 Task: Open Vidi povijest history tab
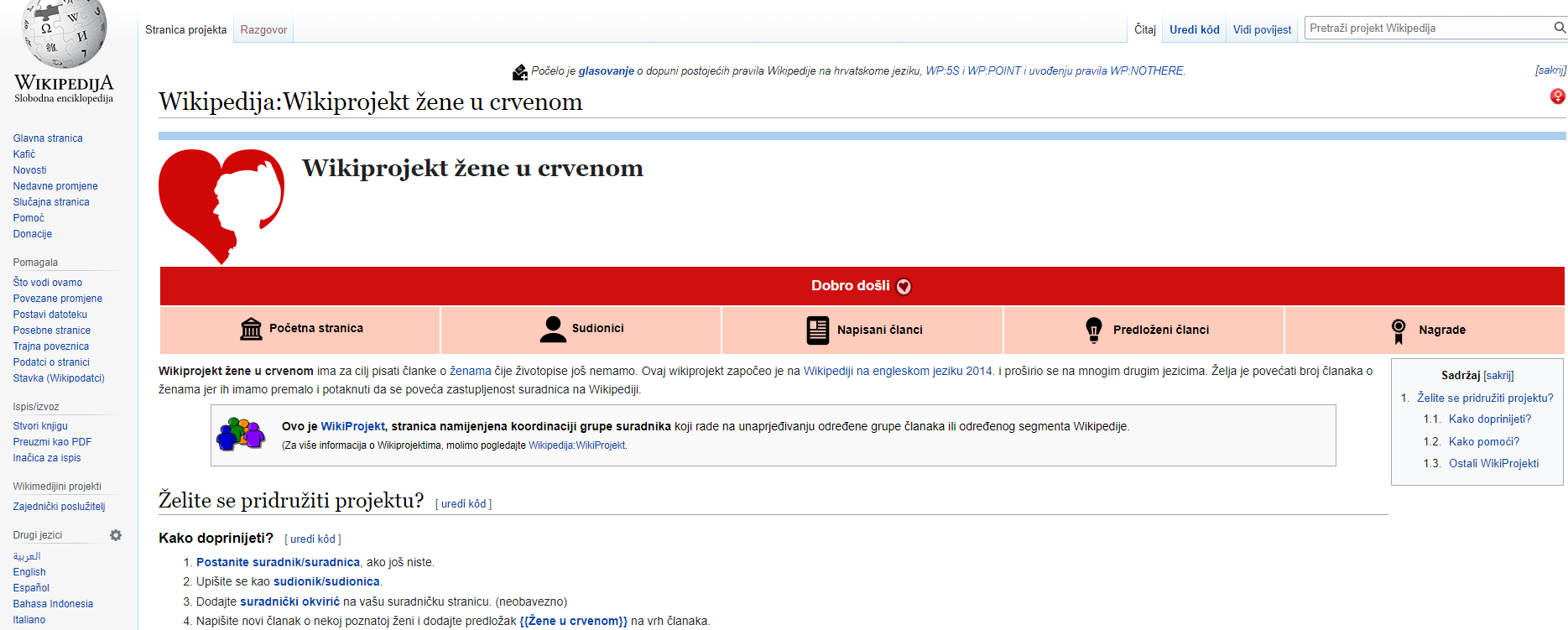click(x=1262, y=29)
